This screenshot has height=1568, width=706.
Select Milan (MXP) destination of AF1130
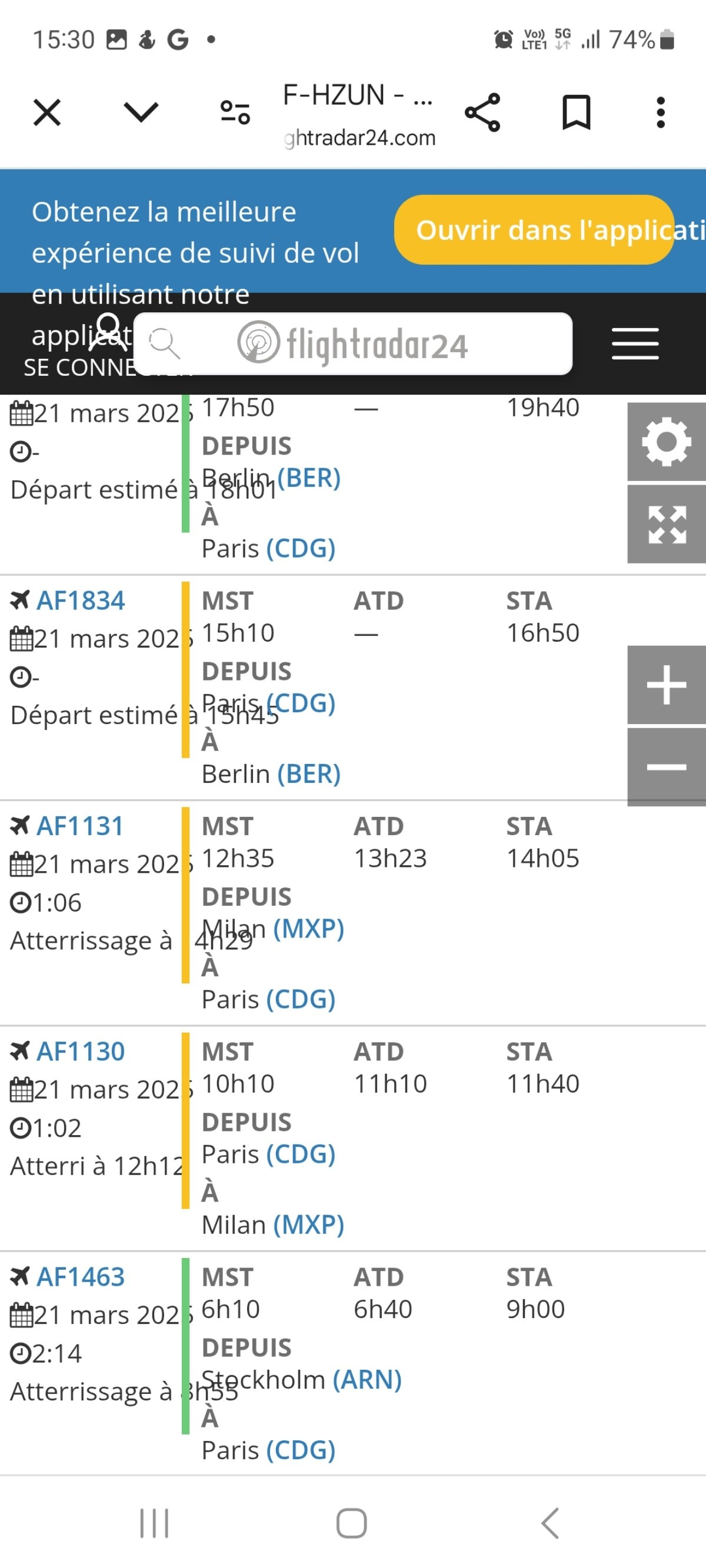point(273,1225)
